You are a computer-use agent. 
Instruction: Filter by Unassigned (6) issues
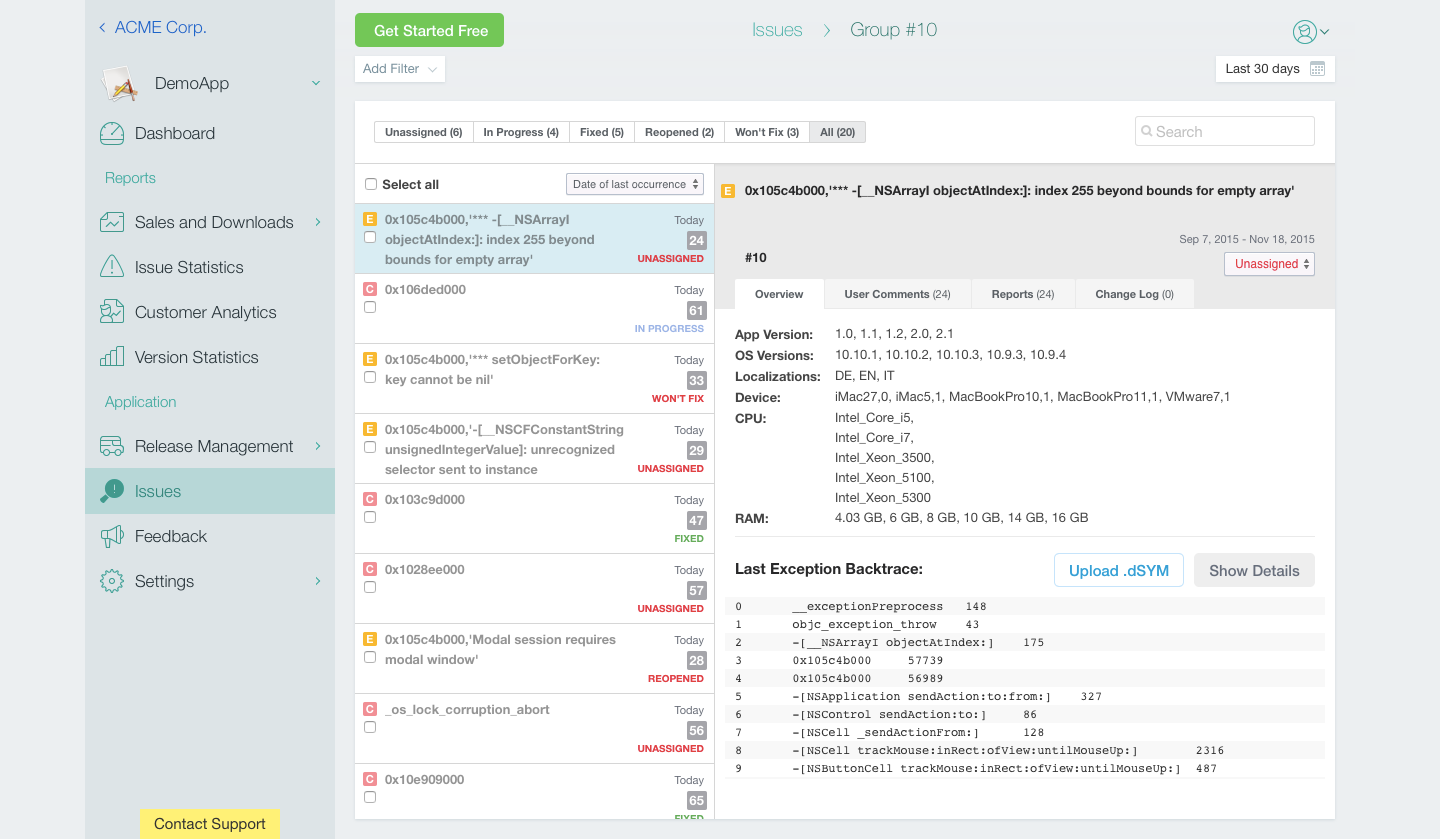pyautogui.click(x=424, y=132)
